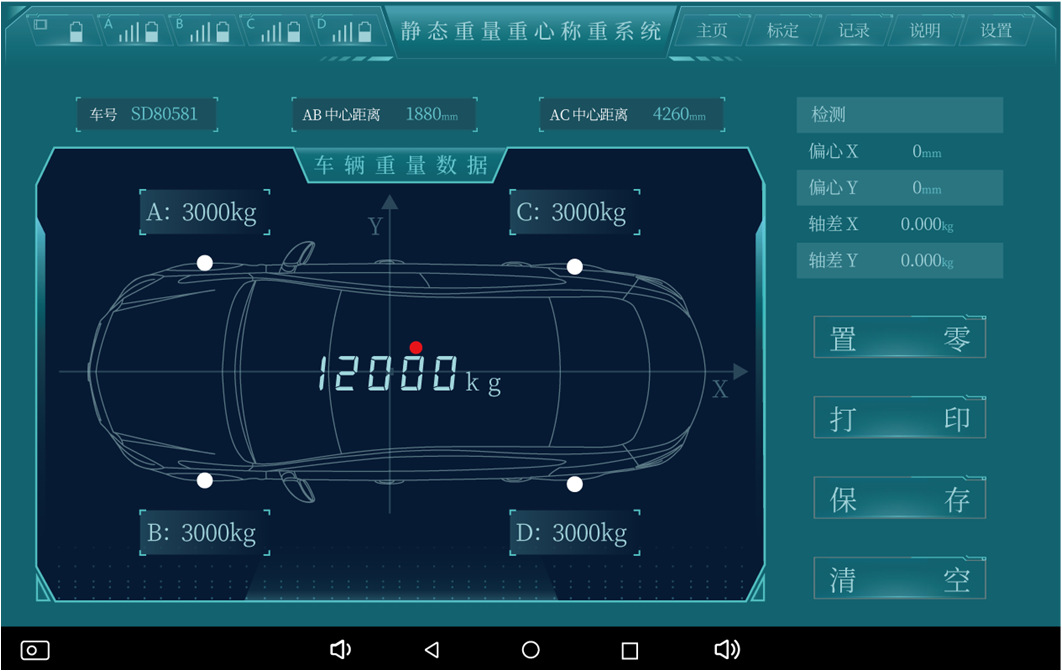1062x671 pixels.
Task: Toggle the white marker near corner C
Action: [575, 266]
